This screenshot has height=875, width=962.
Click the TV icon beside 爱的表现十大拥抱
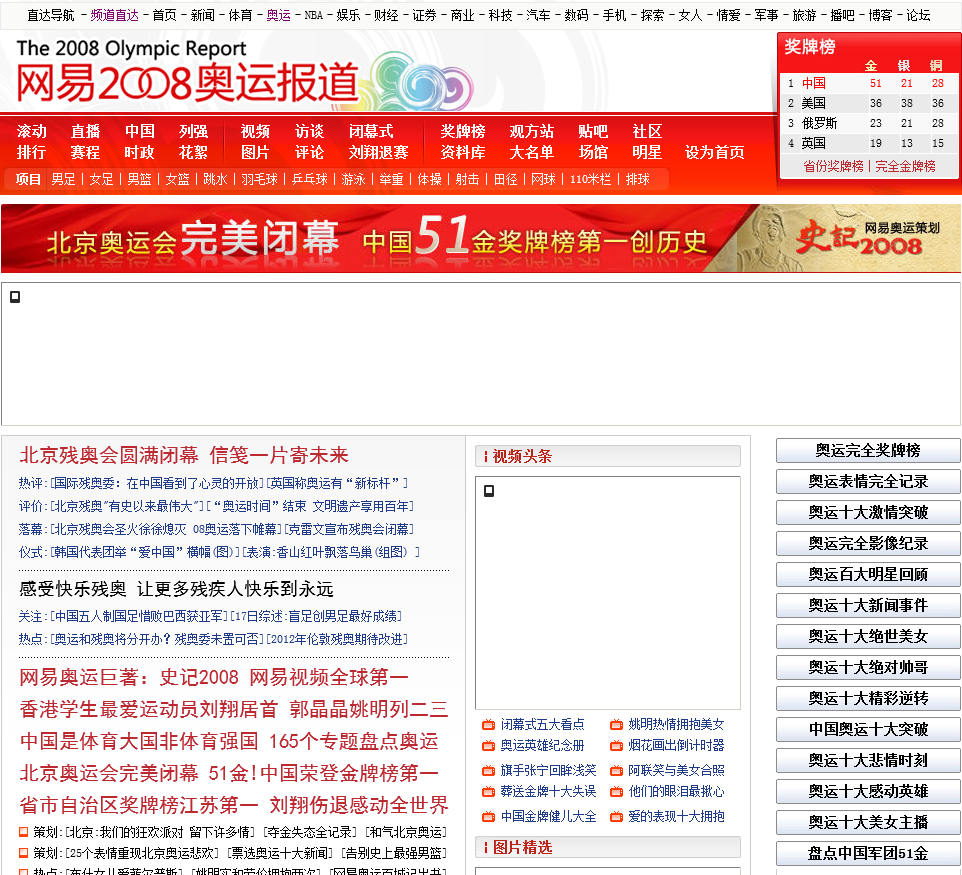[x=616, y=817]
